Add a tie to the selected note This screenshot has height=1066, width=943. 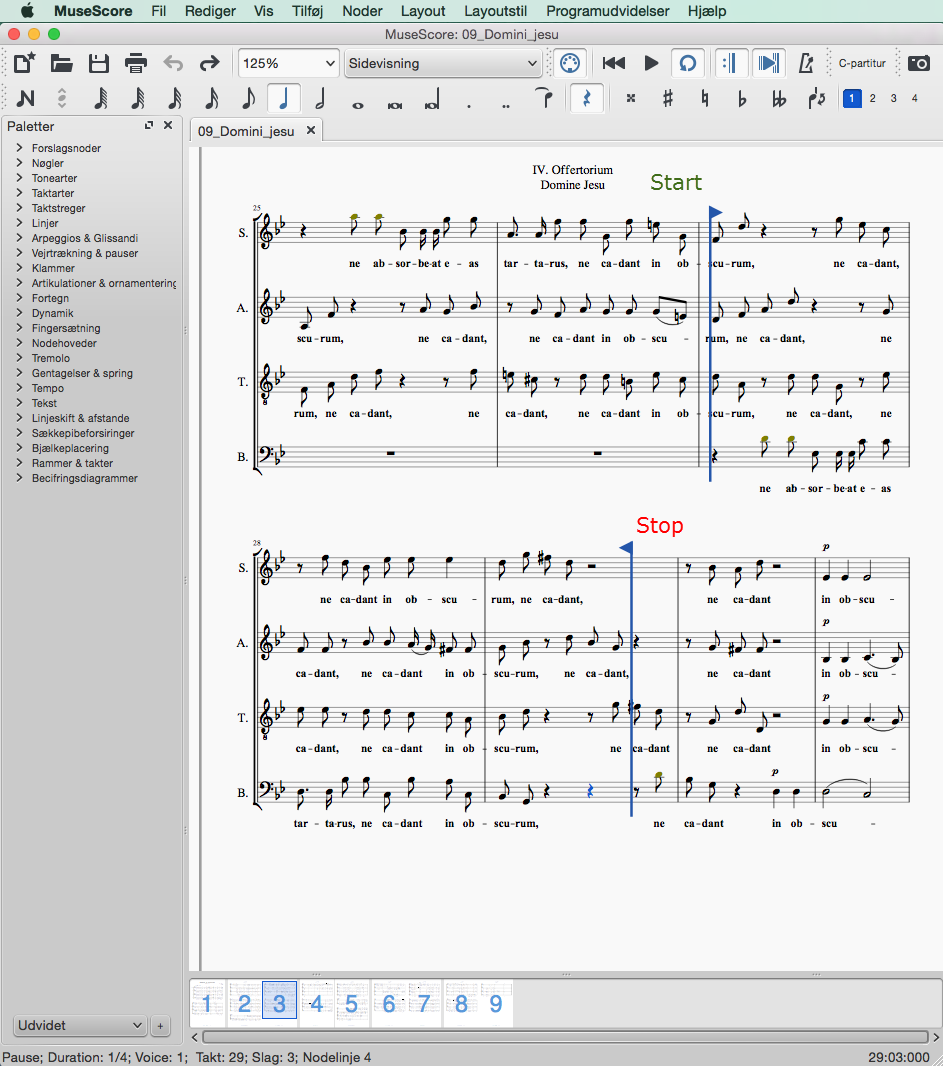pos(544,98)
